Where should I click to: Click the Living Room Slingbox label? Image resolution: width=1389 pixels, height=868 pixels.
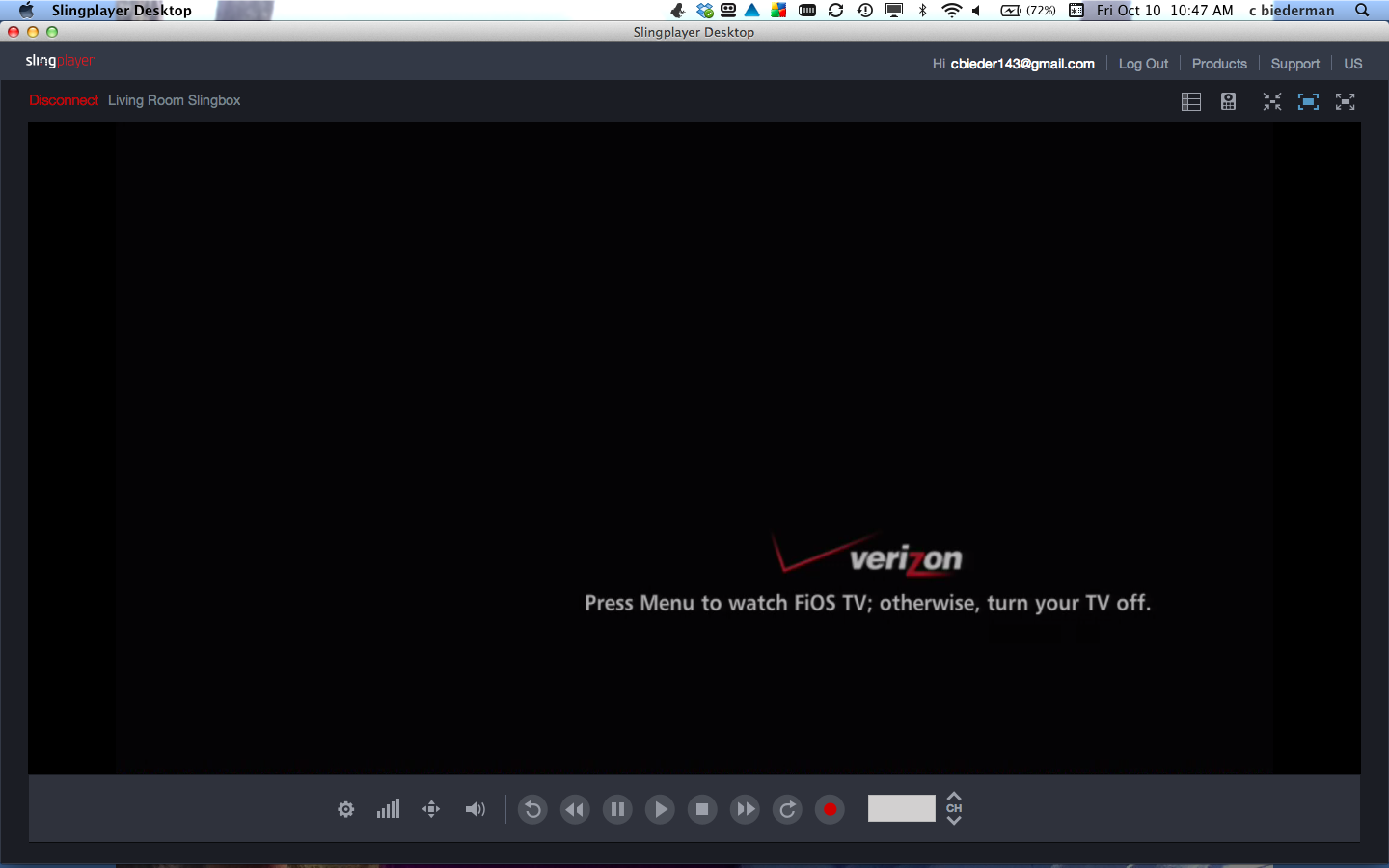pyautogui.click(x=174, y=100)
